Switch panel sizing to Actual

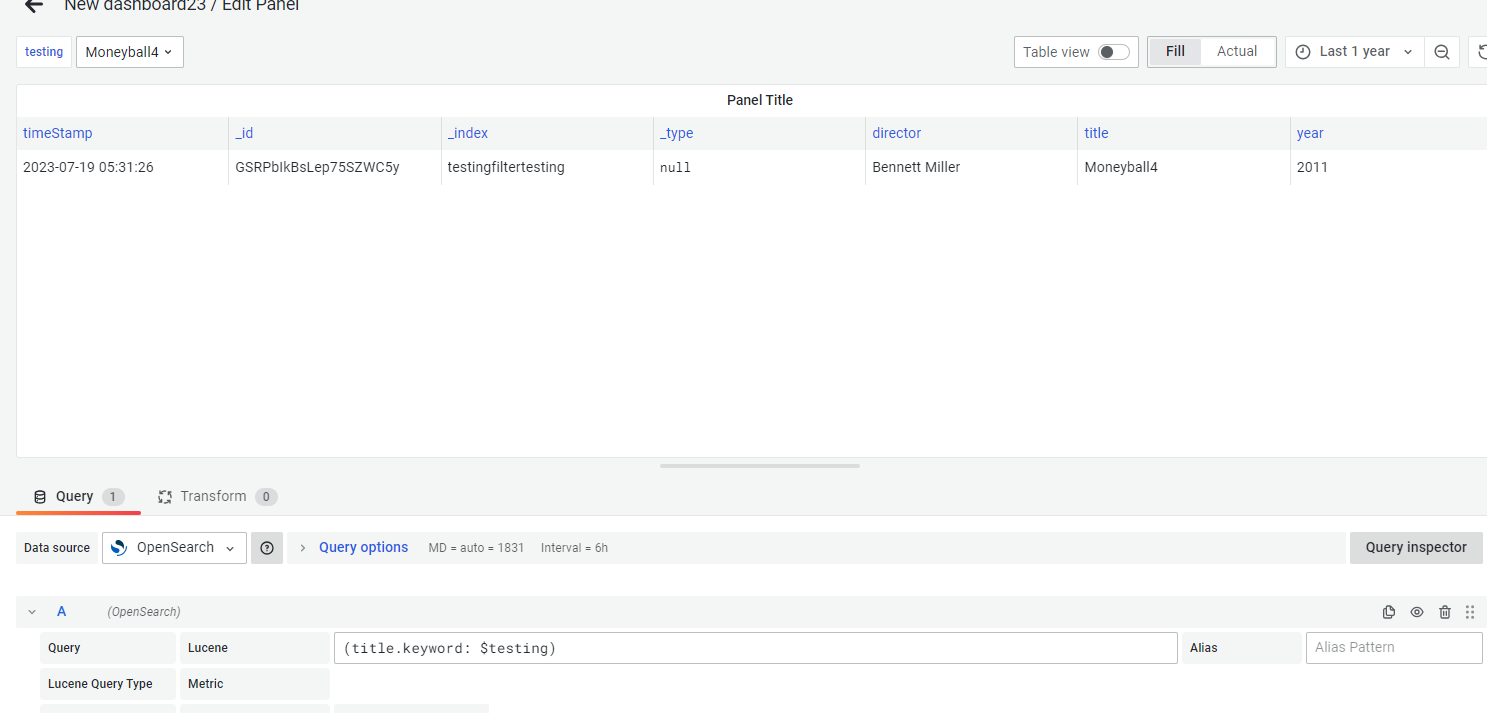coord(1236,51)
